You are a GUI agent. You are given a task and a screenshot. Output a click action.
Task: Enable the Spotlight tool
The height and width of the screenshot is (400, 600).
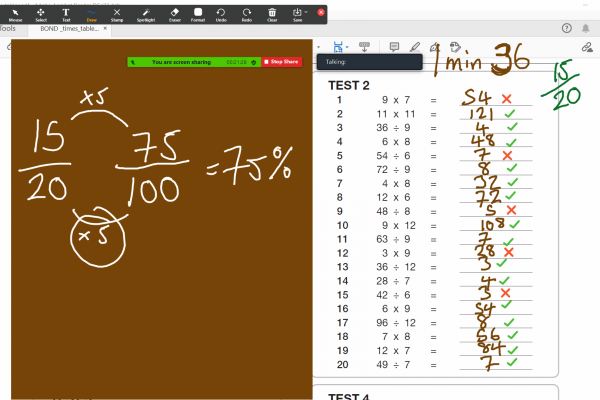[x=144, y=13]
